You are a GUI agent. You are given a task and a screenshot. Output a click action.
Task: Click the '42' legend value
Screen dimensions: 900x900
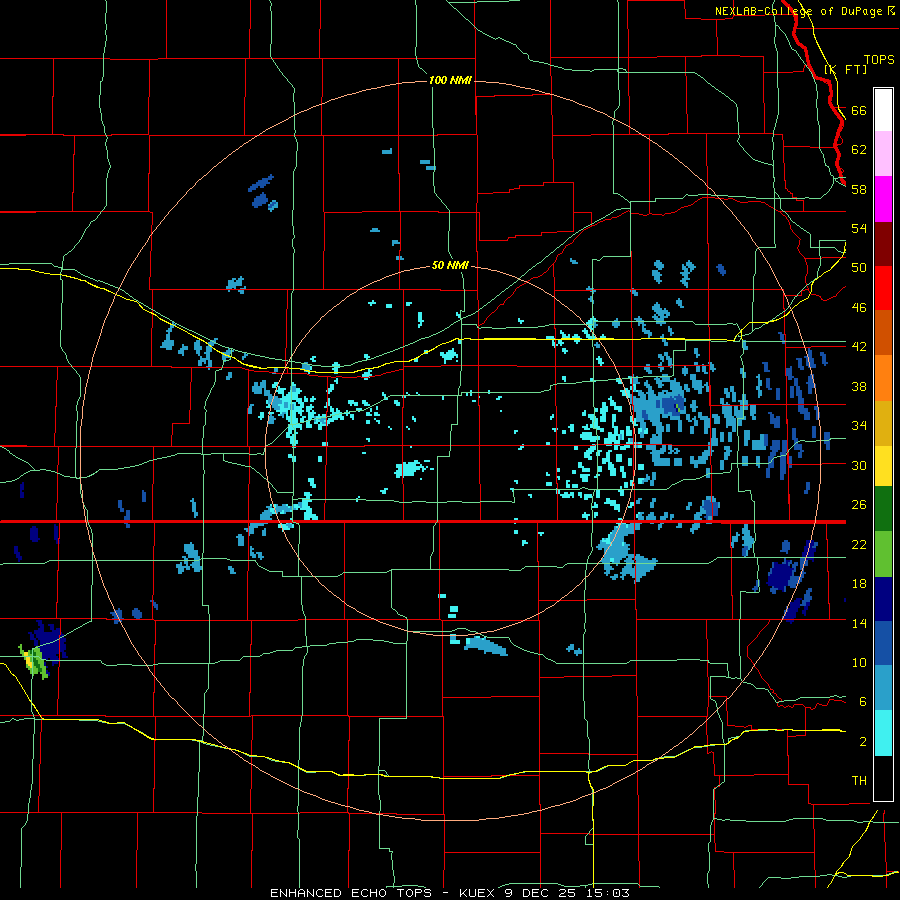[859, 347]
